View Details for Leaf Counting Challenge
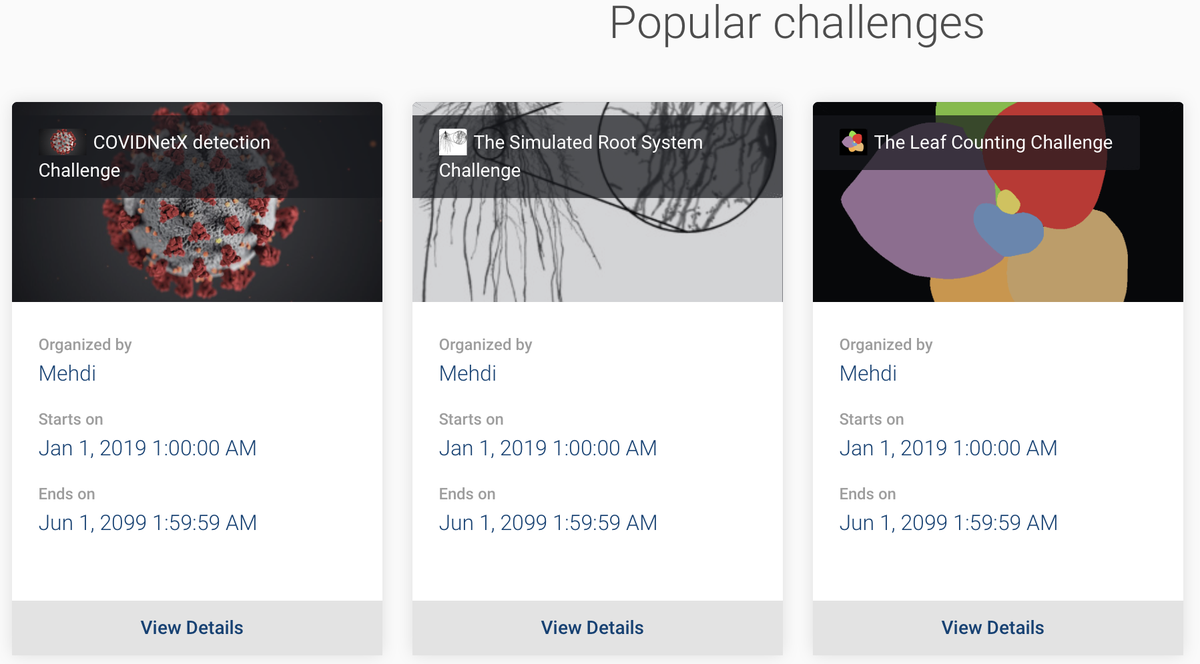The image size is (1200, 664). point(992,628)
